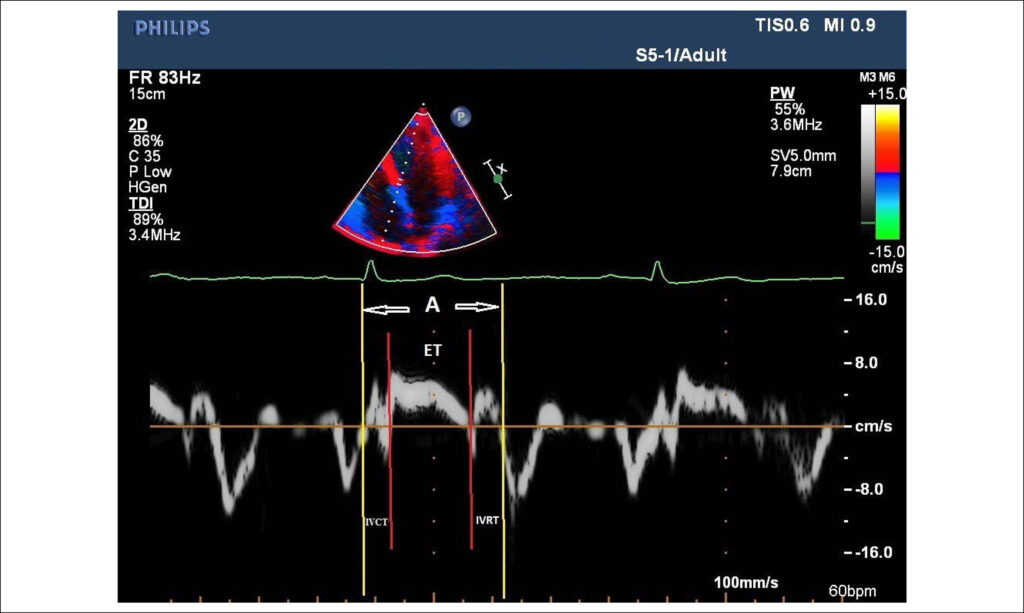Click the right white arrow beside A

477,307
